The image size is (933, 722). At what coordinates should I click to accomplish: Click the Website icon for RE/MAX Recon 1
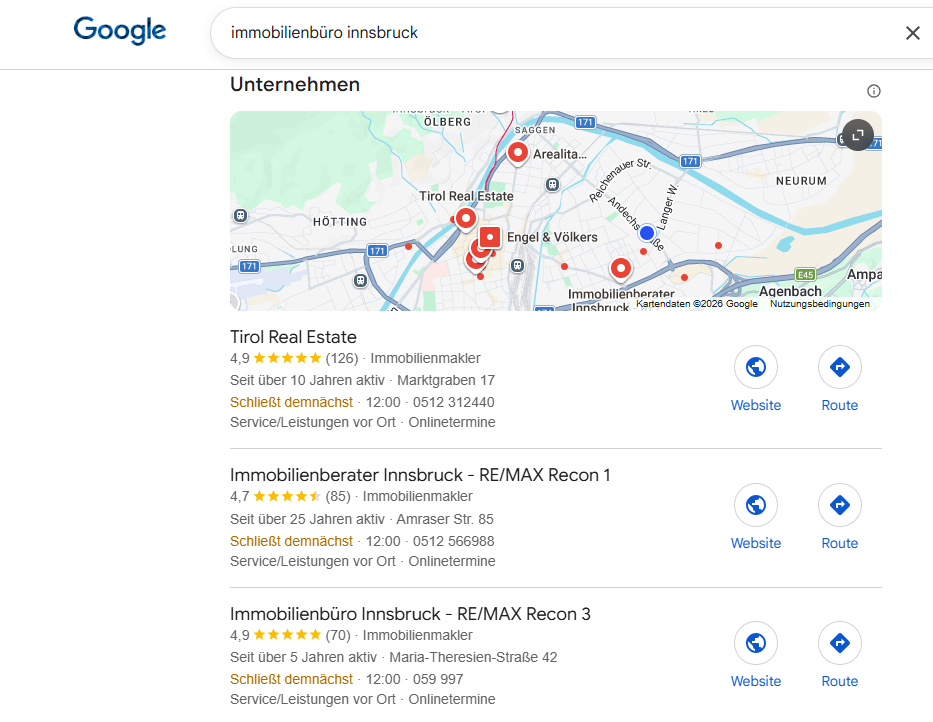pyautogui.click(x=755, y=505)
